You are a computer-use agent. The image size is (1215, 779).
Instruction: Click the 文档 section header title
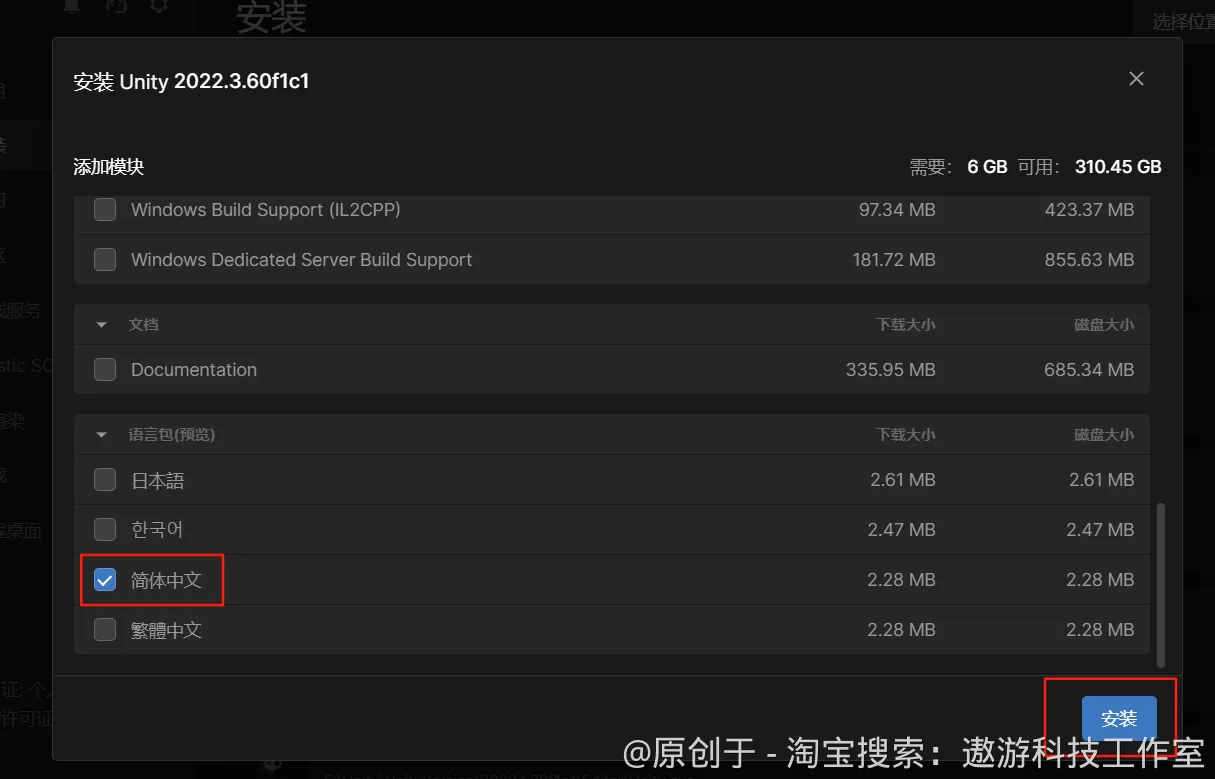click(x=144, y=325)
